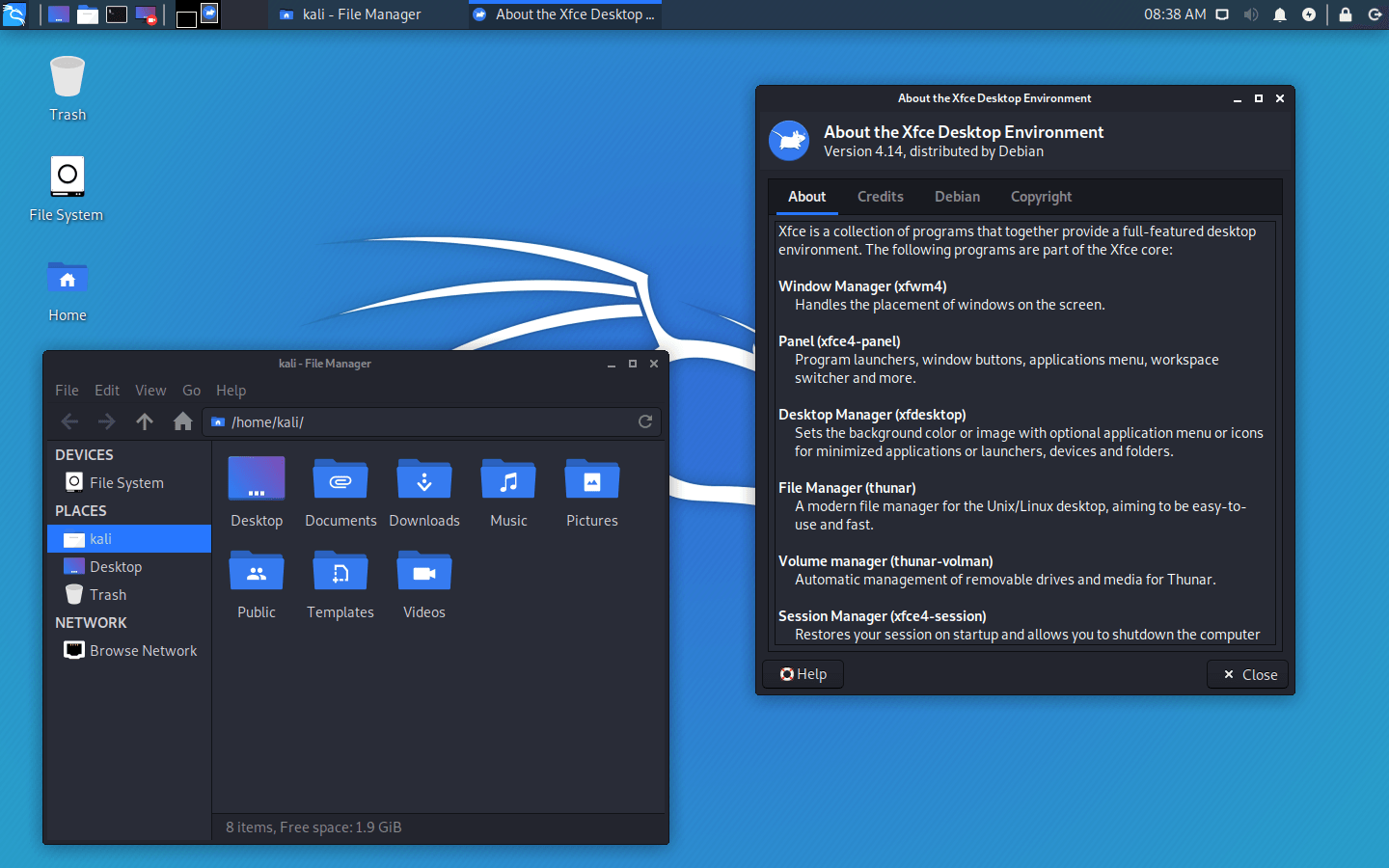Activate 'About the Xfce Desktop' taskbar button
Screen dimensions: 1389x868
[564, 14]
